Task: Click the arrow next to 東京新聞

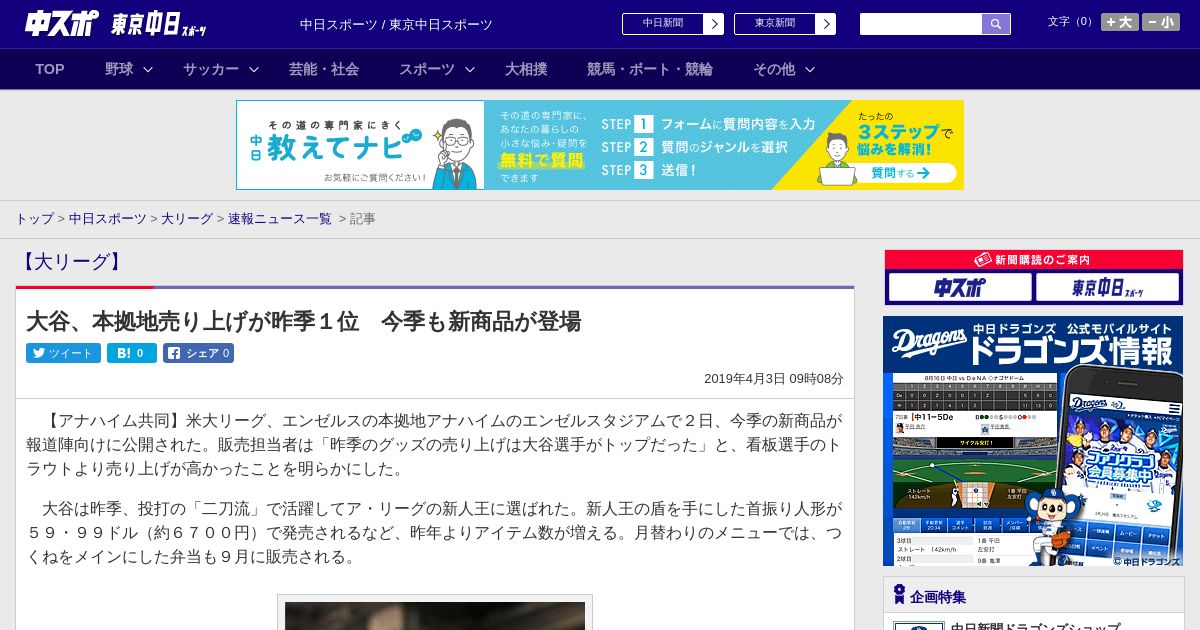Action: click(x=826, y=24)
